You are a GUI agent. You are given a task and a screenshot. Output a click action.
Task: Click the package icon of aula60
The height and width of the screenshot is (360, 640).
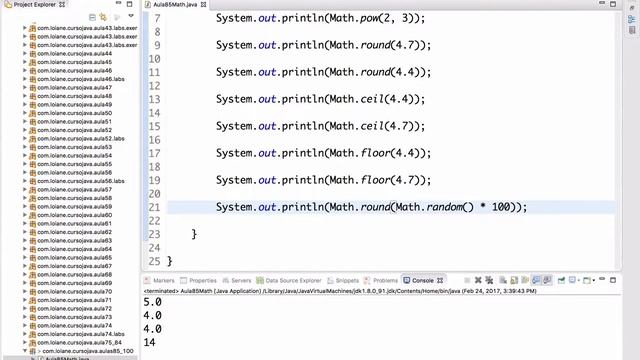click(33, 215)
